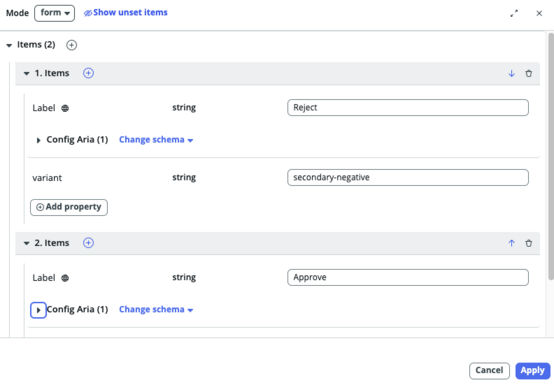The height and width of the screenshot is (385, 554).
Task: Click the Cancel button
Action: (x=489, y=371)
